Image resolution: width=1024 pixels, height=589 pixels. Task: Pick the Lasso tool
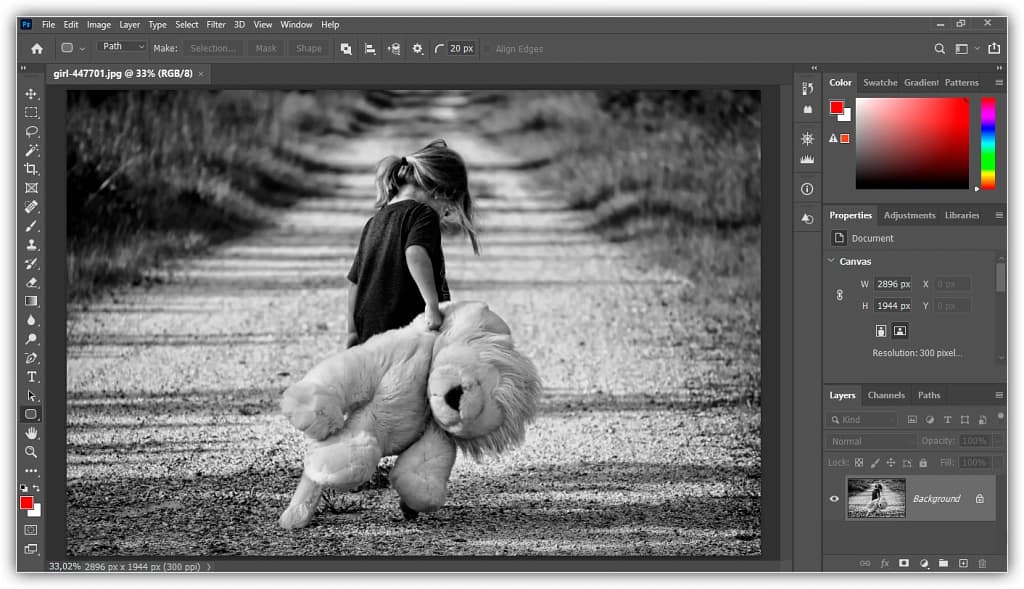click(31, 131)
